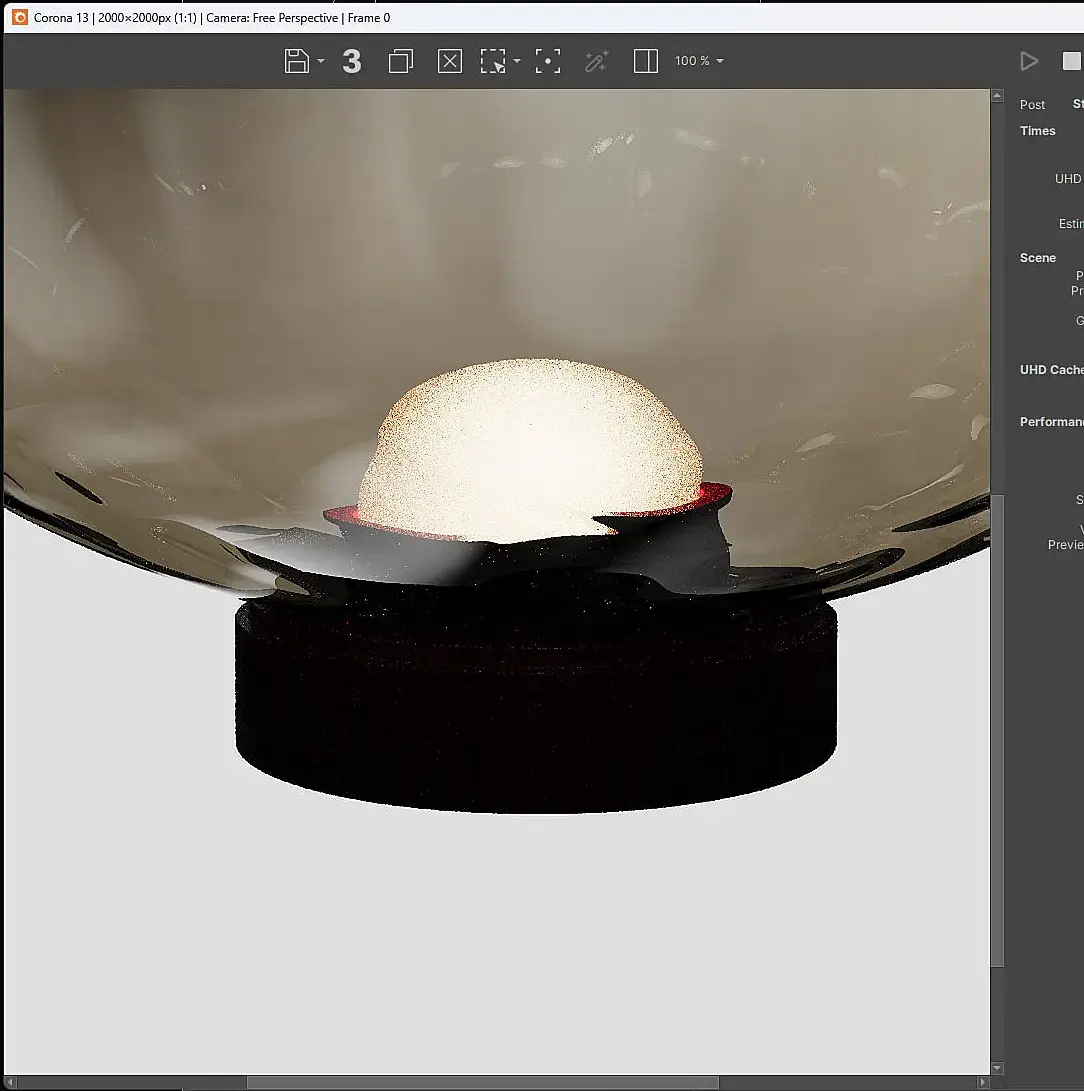Click the up arrow of vertical scrollbar
The height and width of the screenshot is (1091, 1084).
(x=997, y=97)
